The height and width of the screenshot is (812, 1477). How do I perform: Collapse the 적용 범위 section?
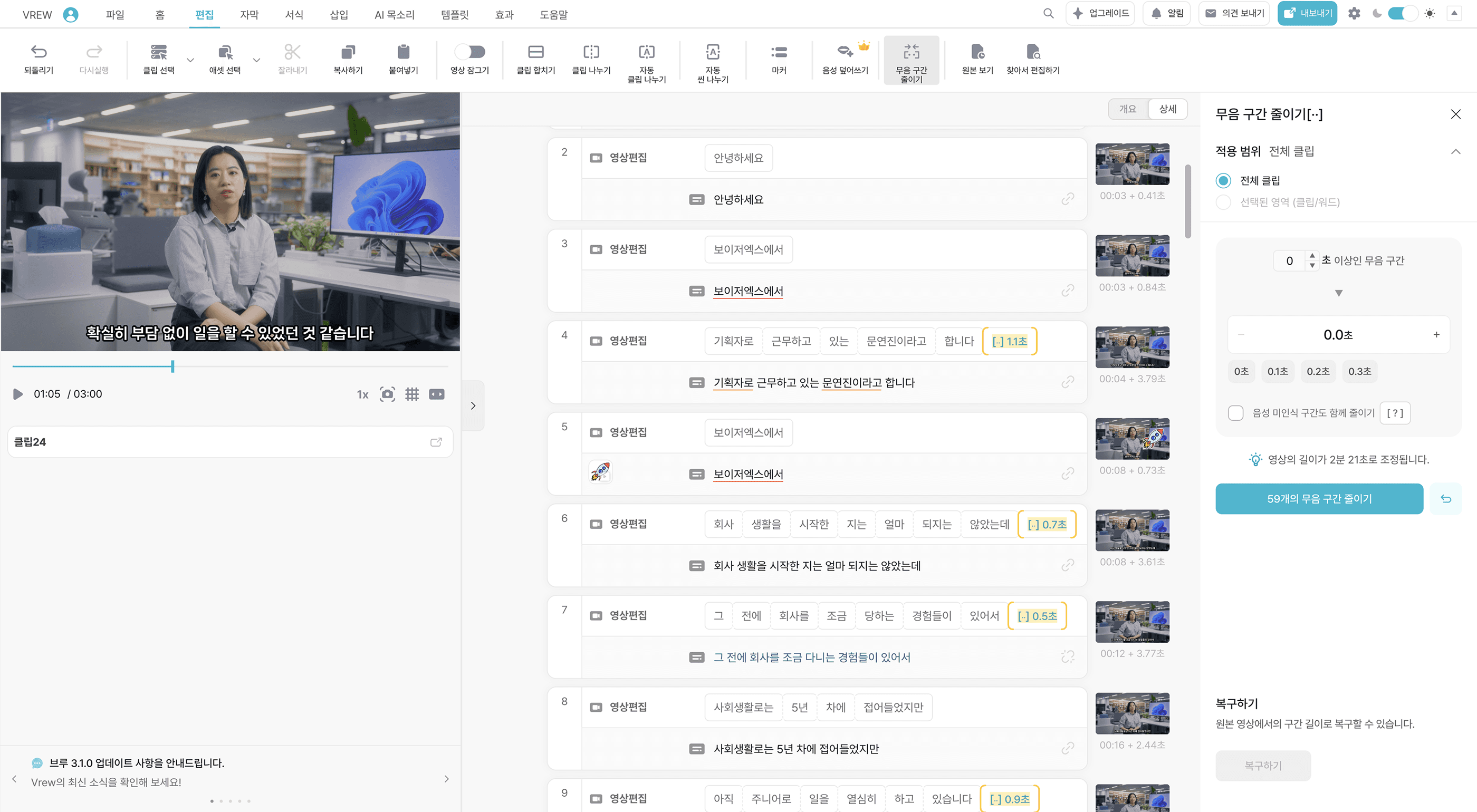[x=1455, y=151]
